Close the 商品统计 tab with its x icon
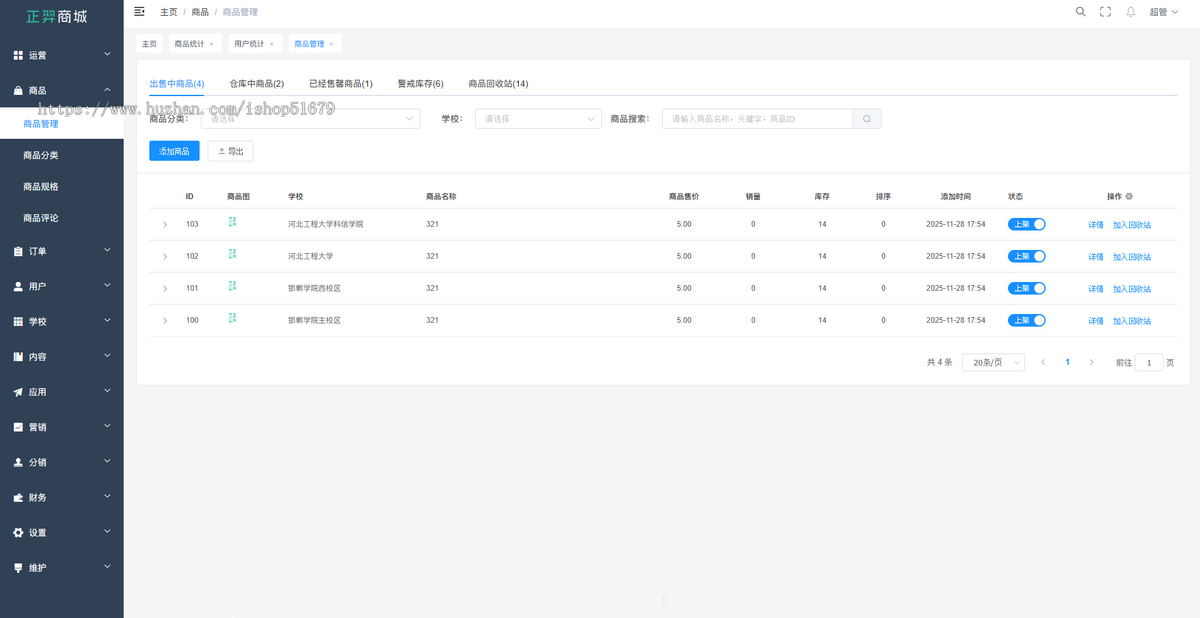1200x618 pixels. (212, 44)
